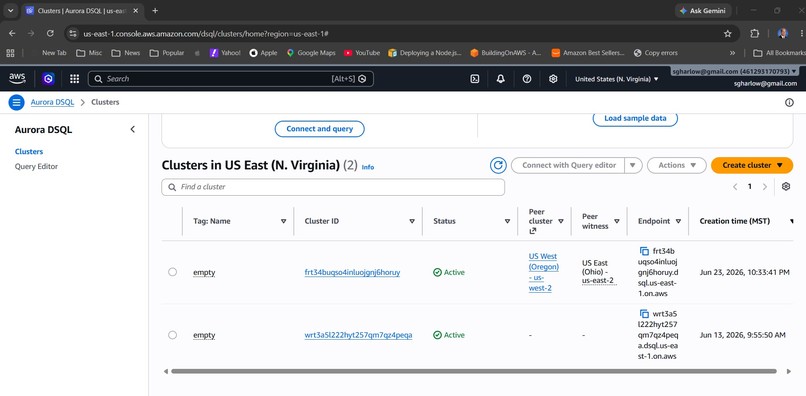Sort by Status column

point(507,221)
